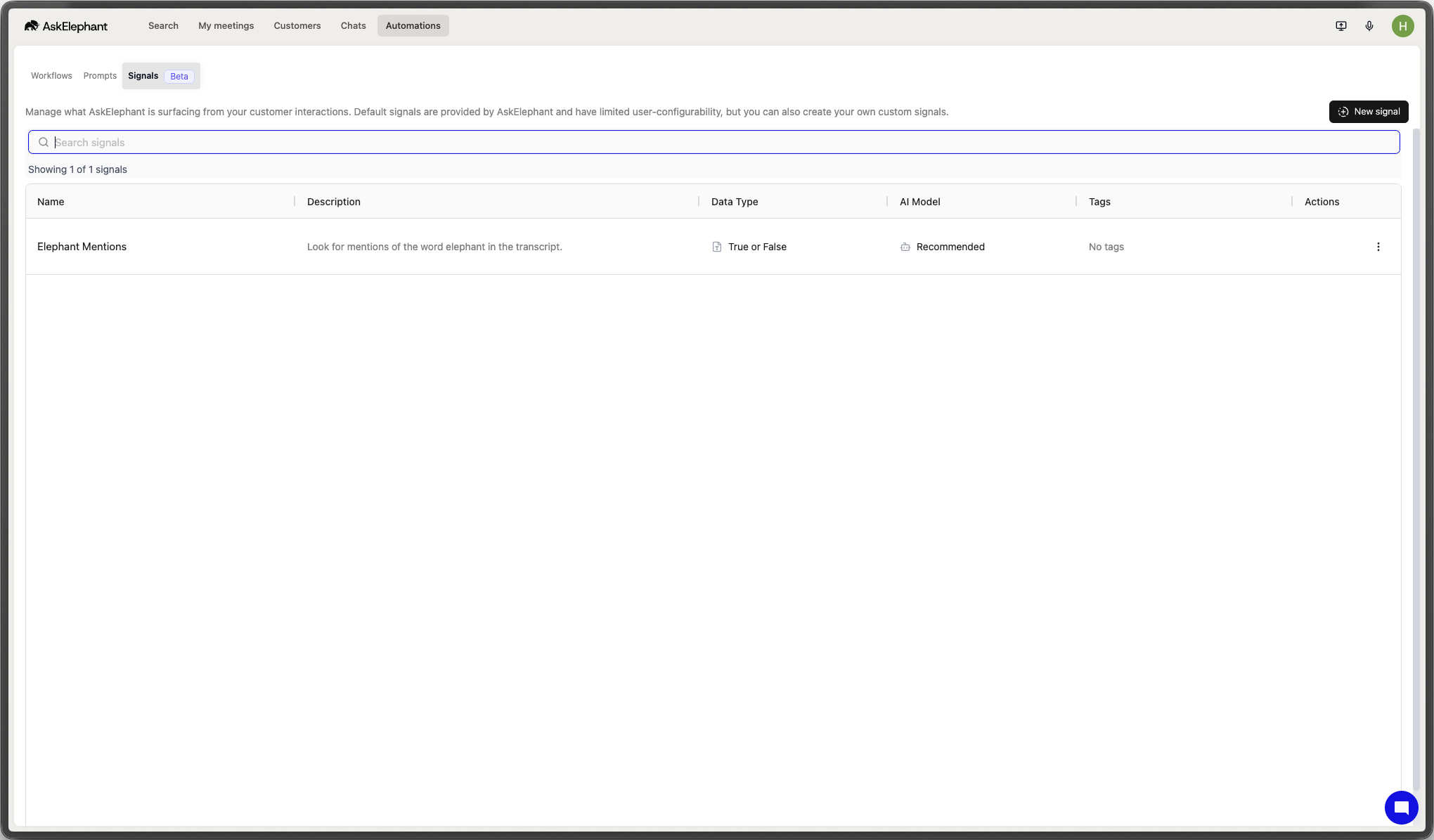Click the Beta badge next to Signals

179,76
